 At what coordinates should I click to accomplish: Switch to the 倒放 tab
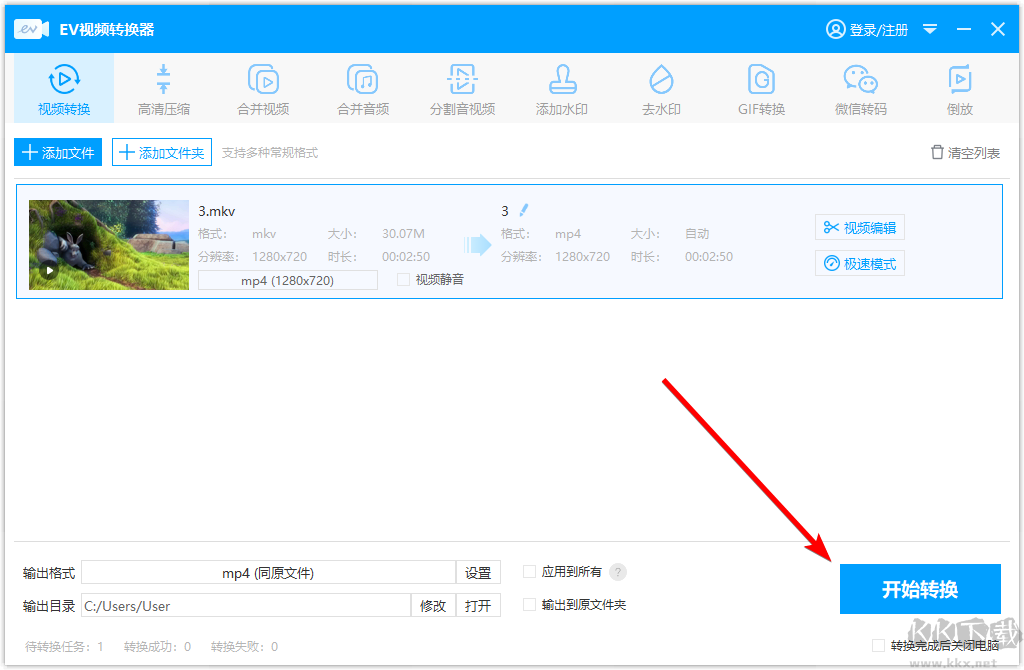(x=959, y=88)
